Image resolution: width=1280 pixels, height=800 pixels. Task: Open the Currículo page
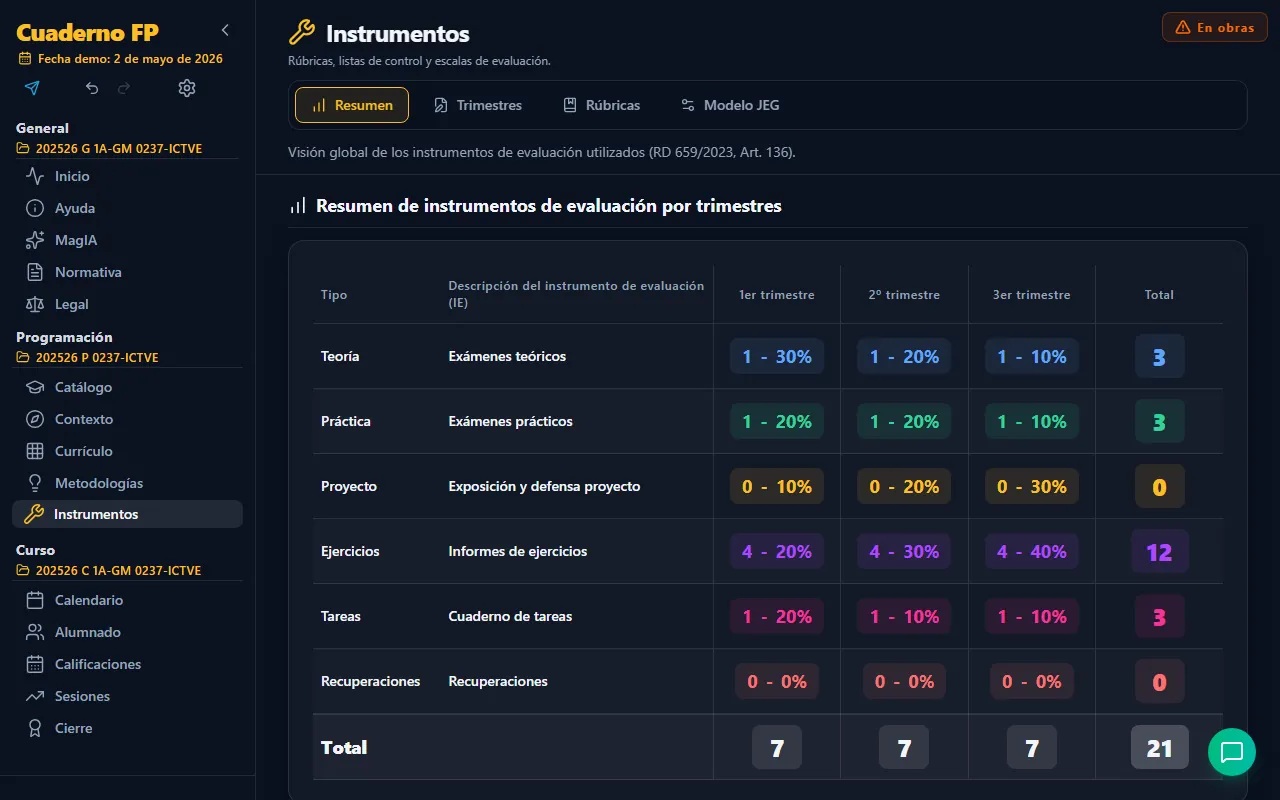(127, 451)
